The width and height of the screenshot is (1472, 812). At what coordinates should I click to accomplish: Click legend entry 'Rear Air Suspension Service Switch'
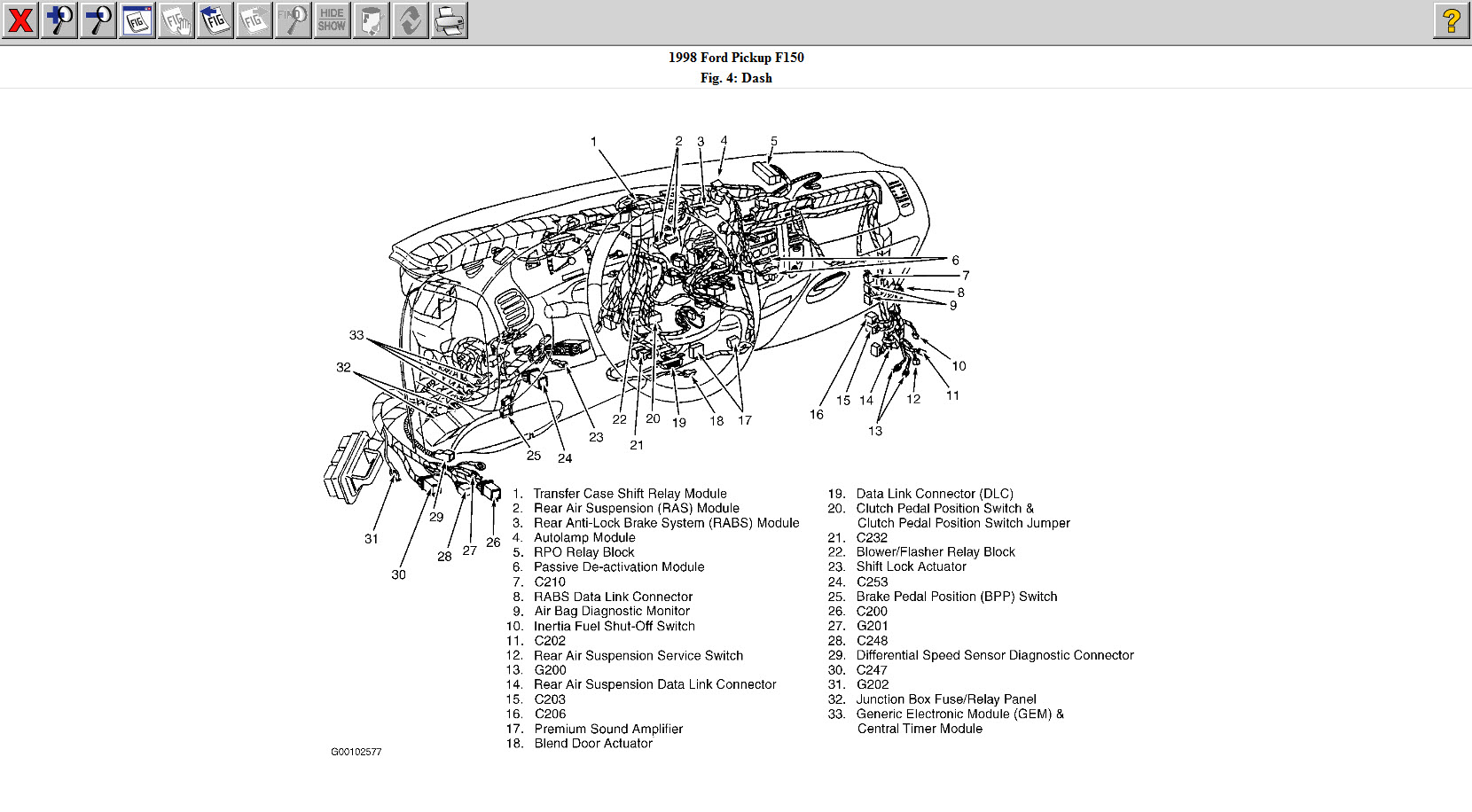click(638, 655)
